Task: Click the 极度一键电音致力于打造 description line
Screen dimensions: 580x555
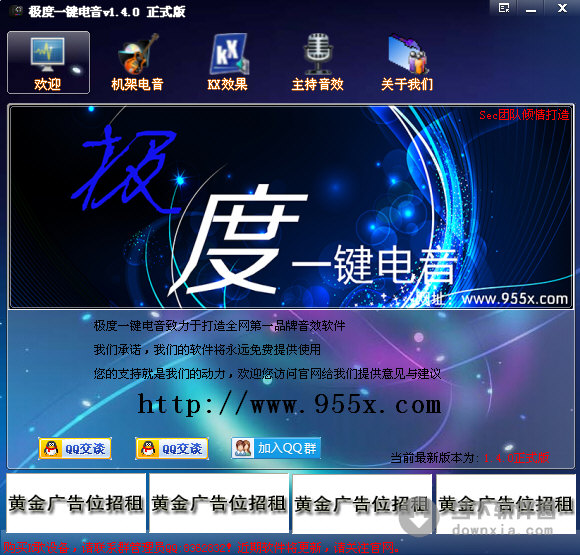Action: tap(219, 326)
